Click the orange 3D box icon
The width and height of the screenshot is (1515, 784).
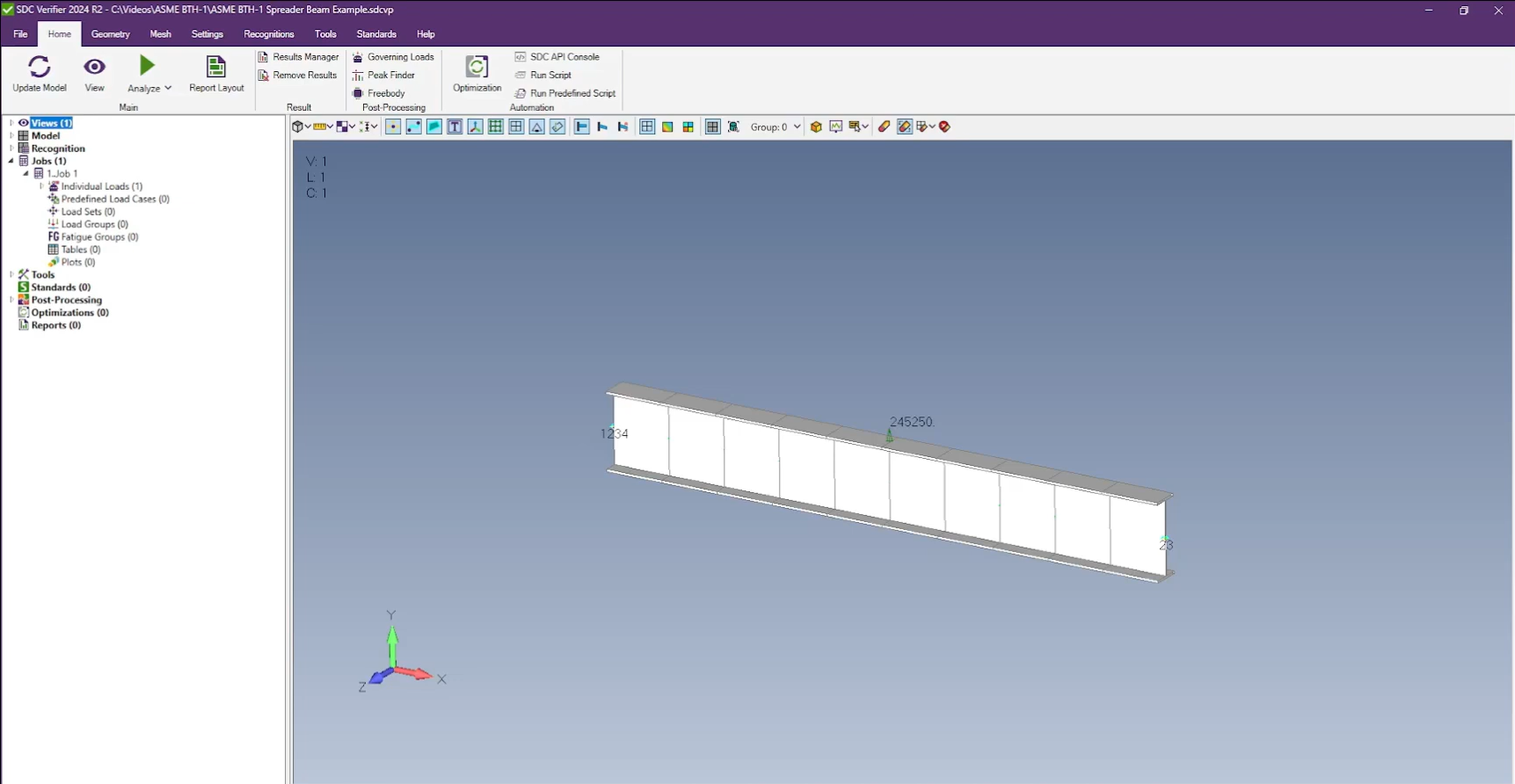pos(816,127)
